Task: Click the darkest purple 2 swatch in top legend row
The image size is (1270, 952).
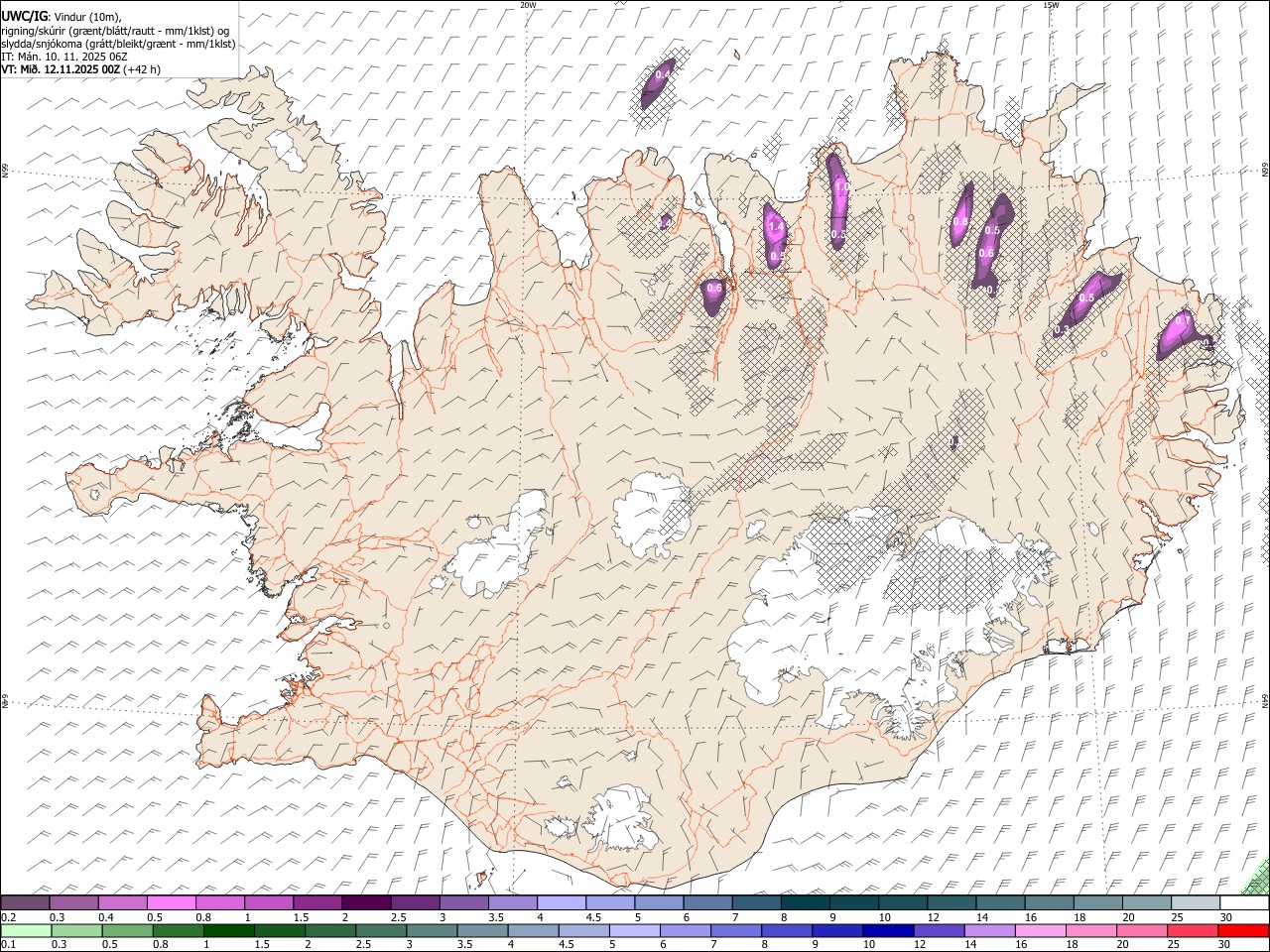Action: 366,902
